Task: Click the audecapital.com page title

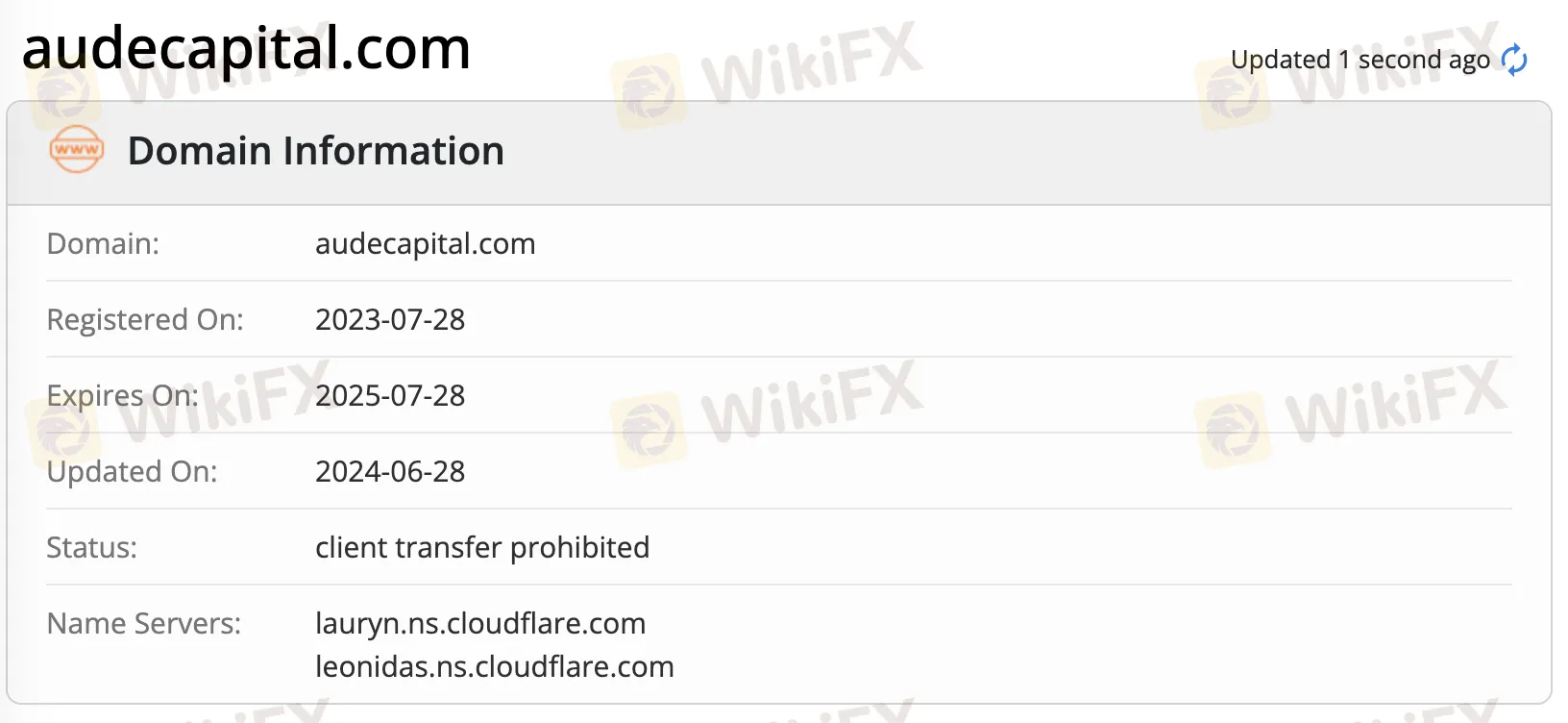Action: point(246,48)
